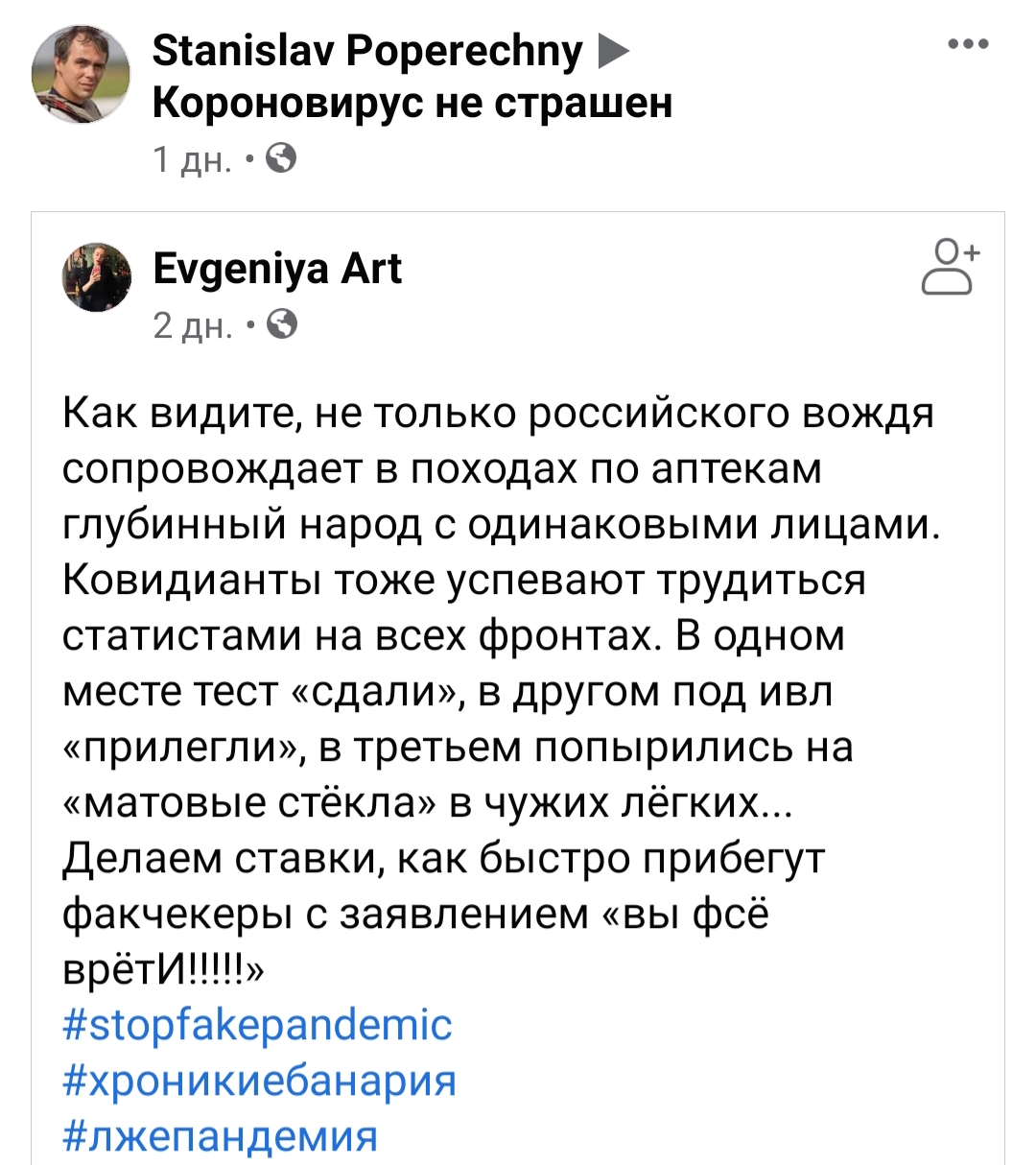
Task: Tap the post line mentioning Ковидианты
Action: [464, 580]
